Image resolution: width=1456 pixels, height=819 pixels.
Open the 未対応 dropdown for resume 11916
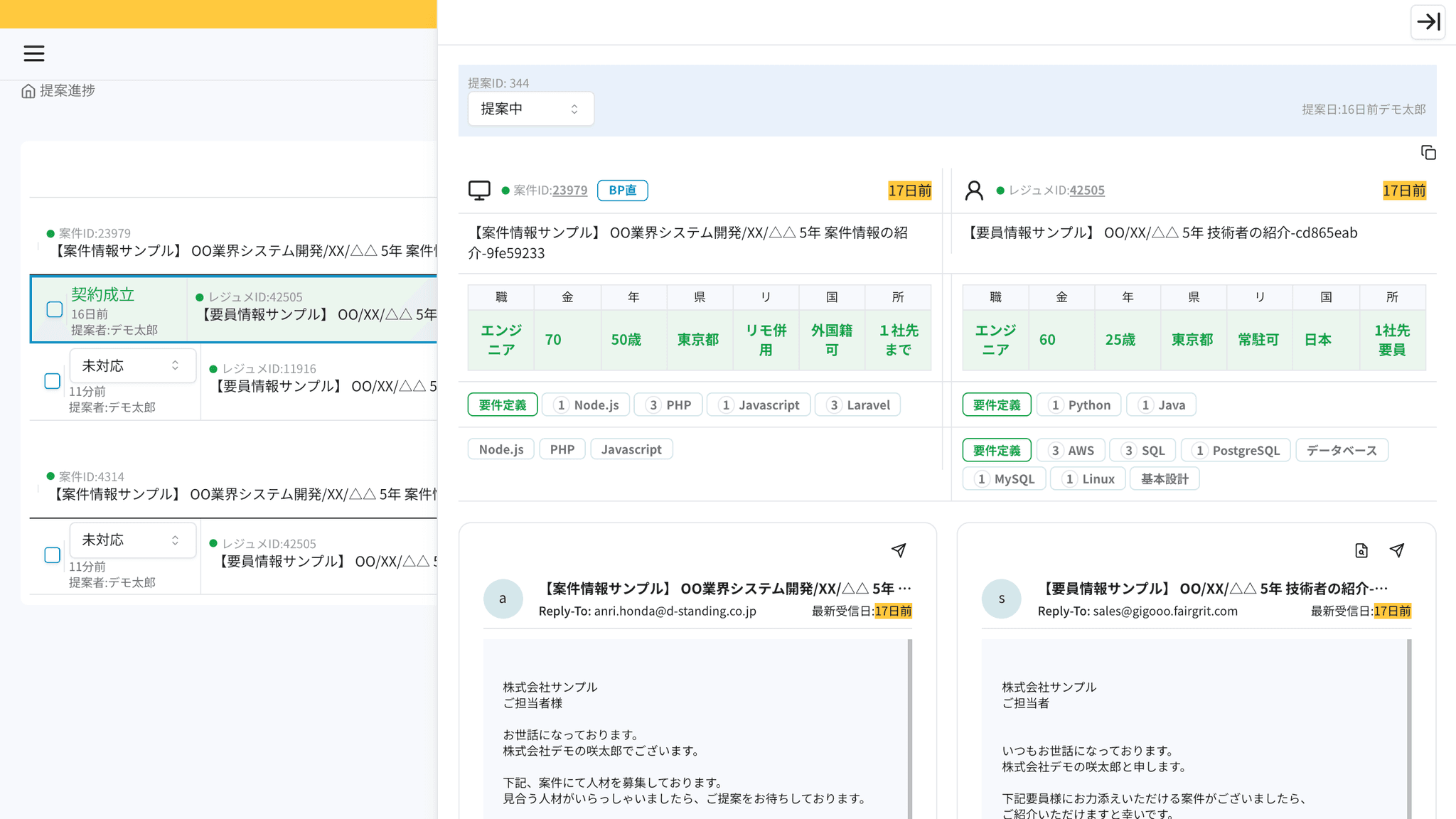coord(132,365)
